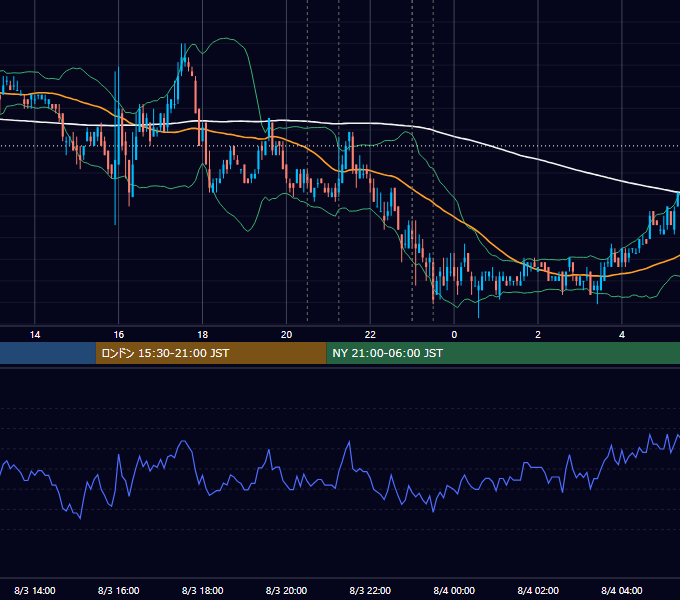Click the ロンドン 15:30-21:00 JST session bar
Screen dimensions: 680x600
pyautogui.click(x=211, y=353)
